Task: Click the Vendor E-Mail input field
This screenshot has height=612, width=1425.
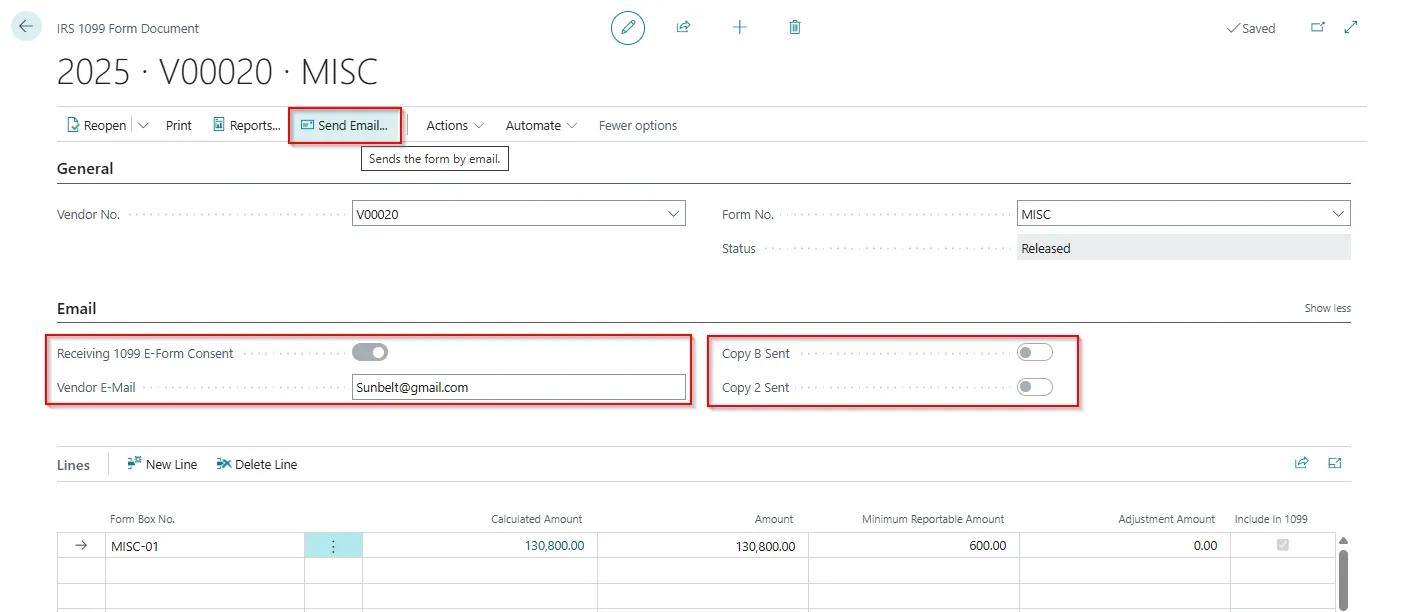Action: coord(518,387)
